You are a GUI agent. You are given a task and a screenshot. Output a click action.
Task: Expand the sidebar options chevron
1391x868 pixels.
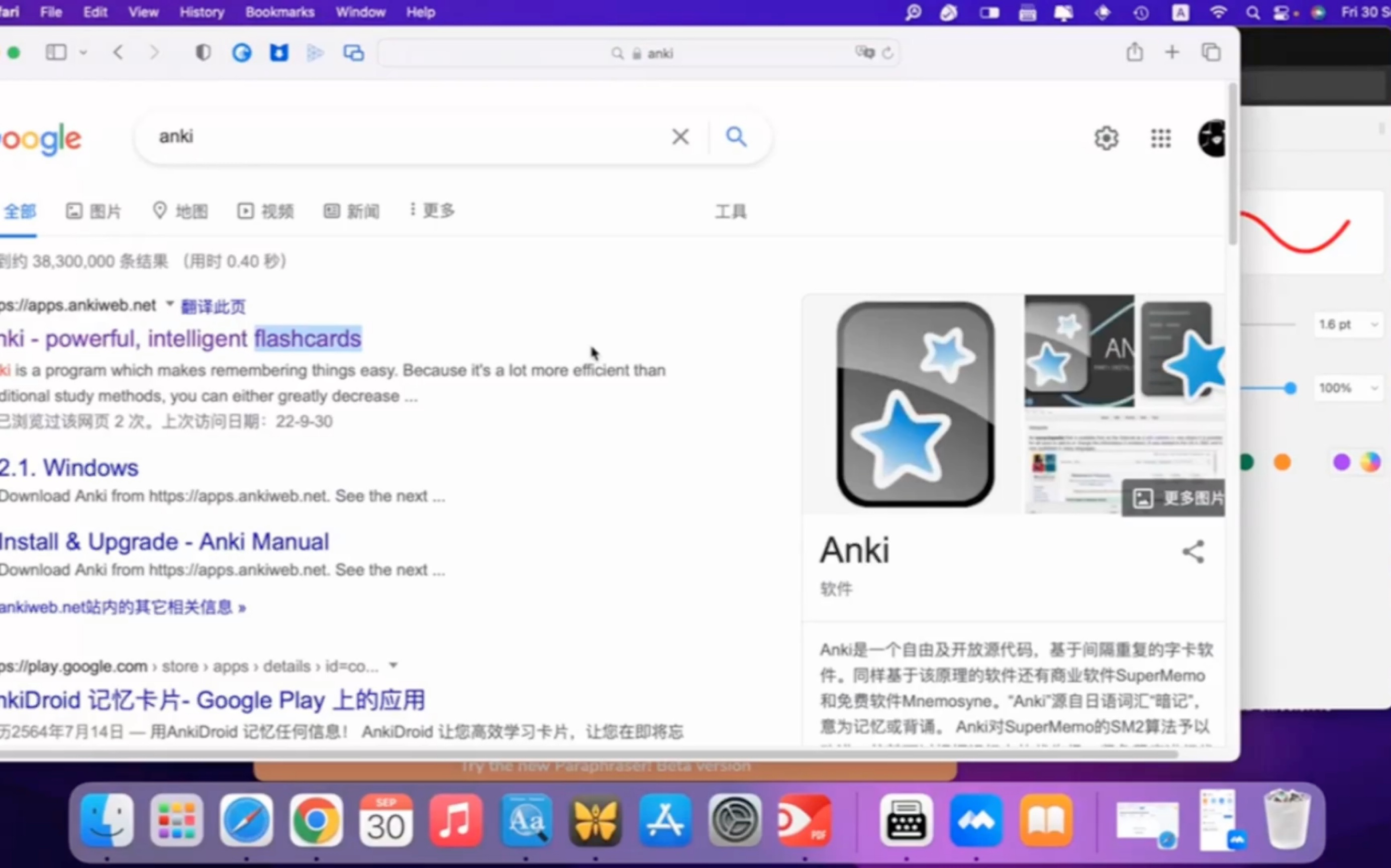click(83, 53)
